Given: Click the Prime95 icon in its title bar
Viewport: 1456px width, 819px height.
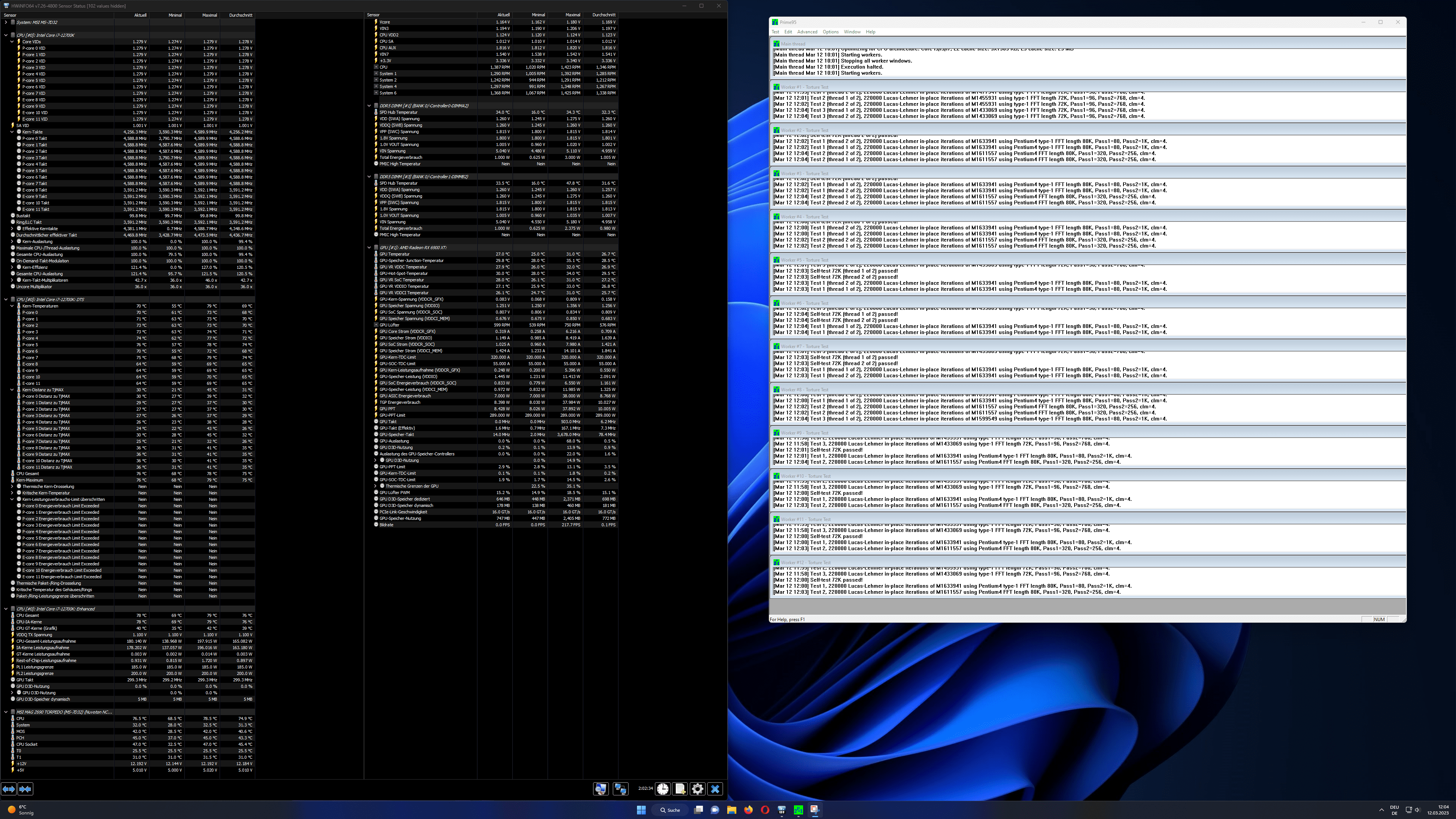Looking at the screenshot, I should (x=775, y=22).
